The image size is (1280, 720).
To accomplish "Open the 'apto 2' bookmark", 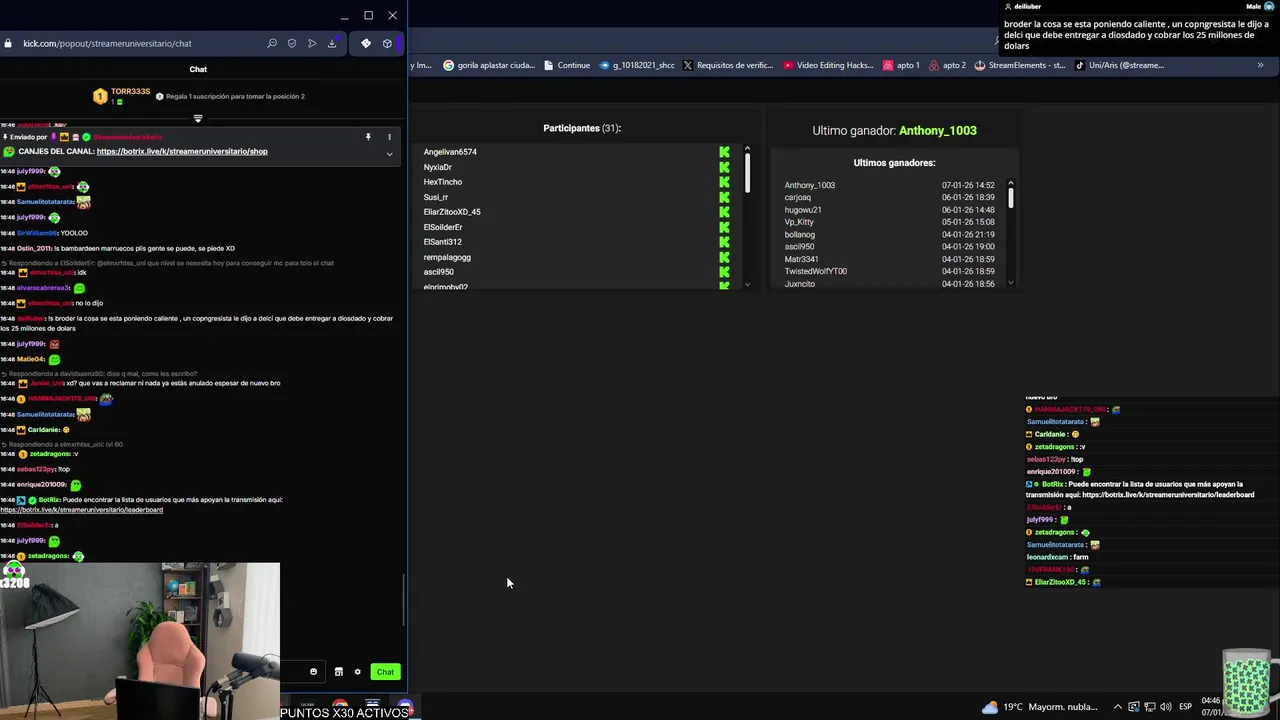I will click(x=948, y=65).
